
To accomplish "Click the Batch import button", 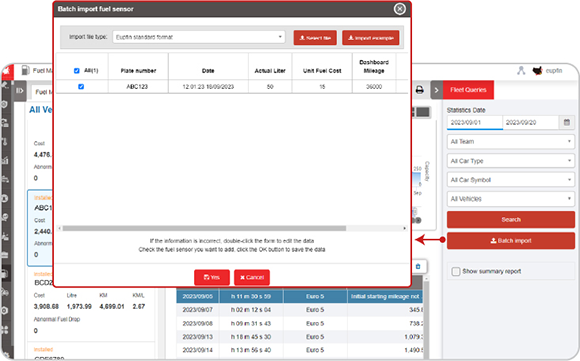I will coord(511,241).
